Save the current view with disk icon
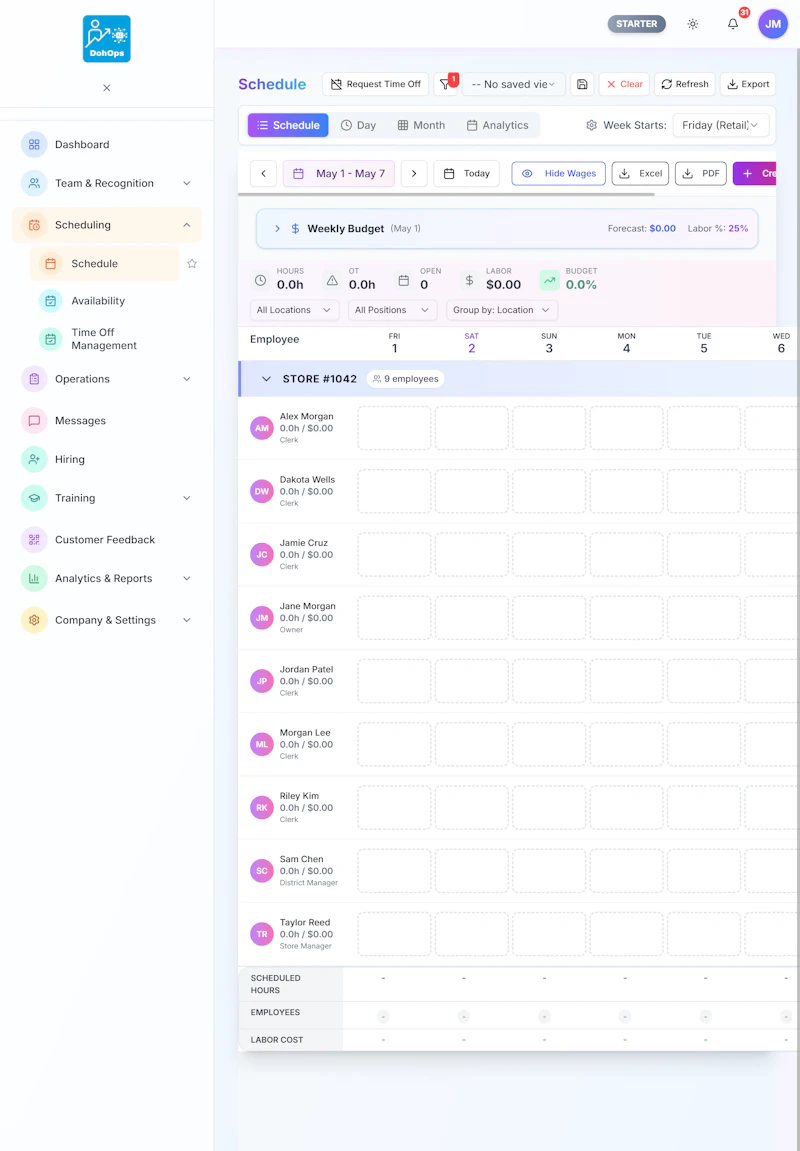Viewport: 800px width, 1151px height. [582, 84]
